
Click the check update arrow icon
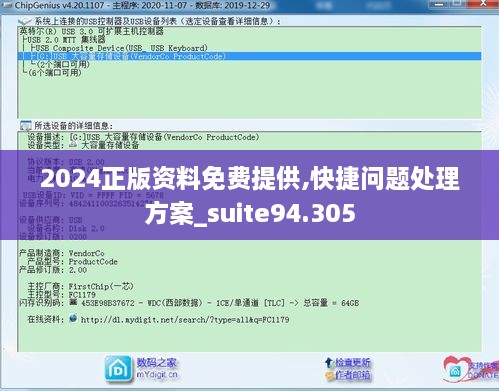(x=329, y=363)
